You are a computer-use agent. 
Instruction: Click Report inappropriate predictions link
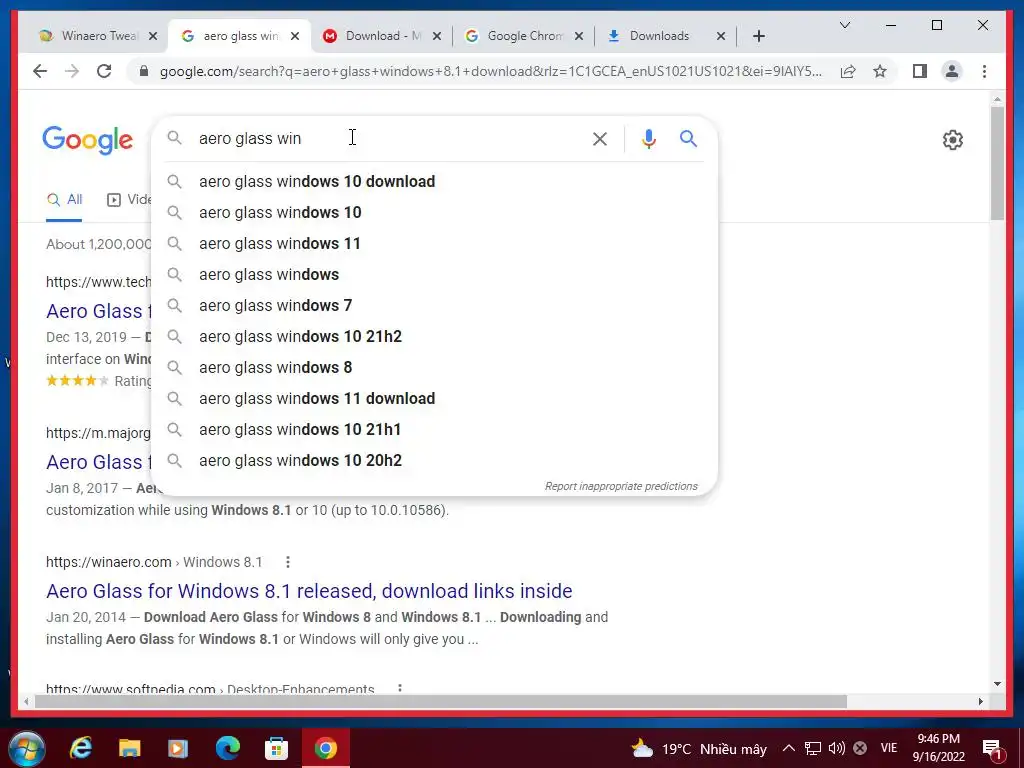[621, 487]
